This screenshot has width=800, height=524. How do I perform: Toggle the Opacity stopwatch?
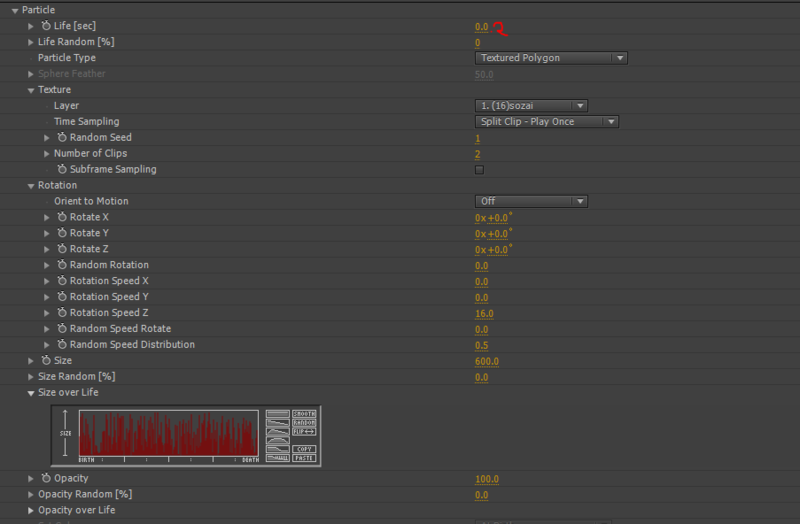point(46,478)
